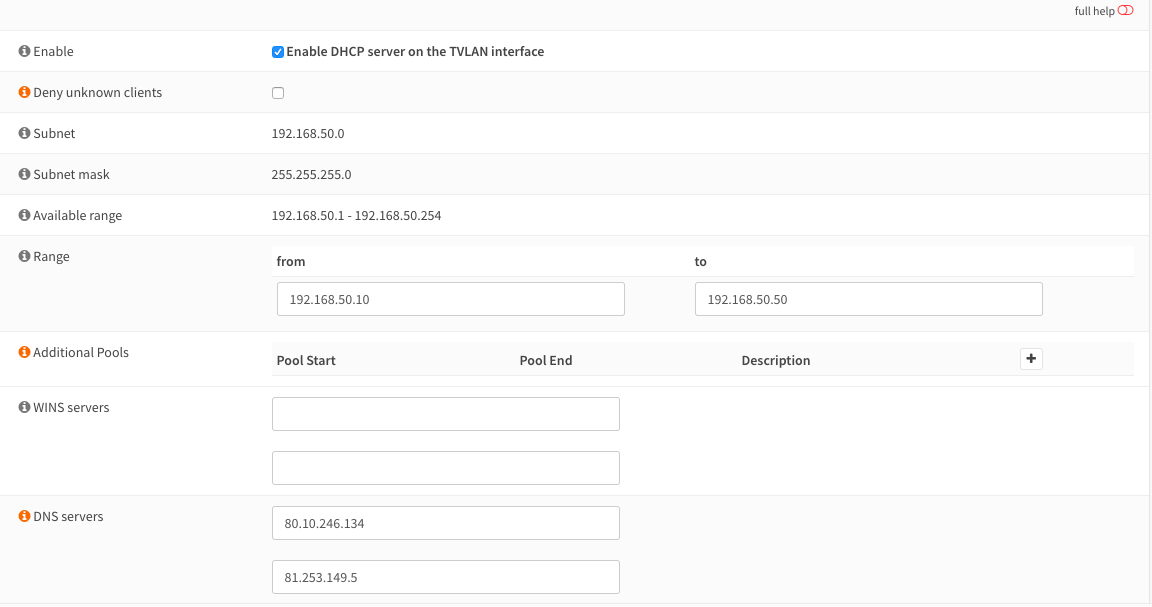Click the Enable DHCP server label text
1152x607 pixels.
coord(415,51)
